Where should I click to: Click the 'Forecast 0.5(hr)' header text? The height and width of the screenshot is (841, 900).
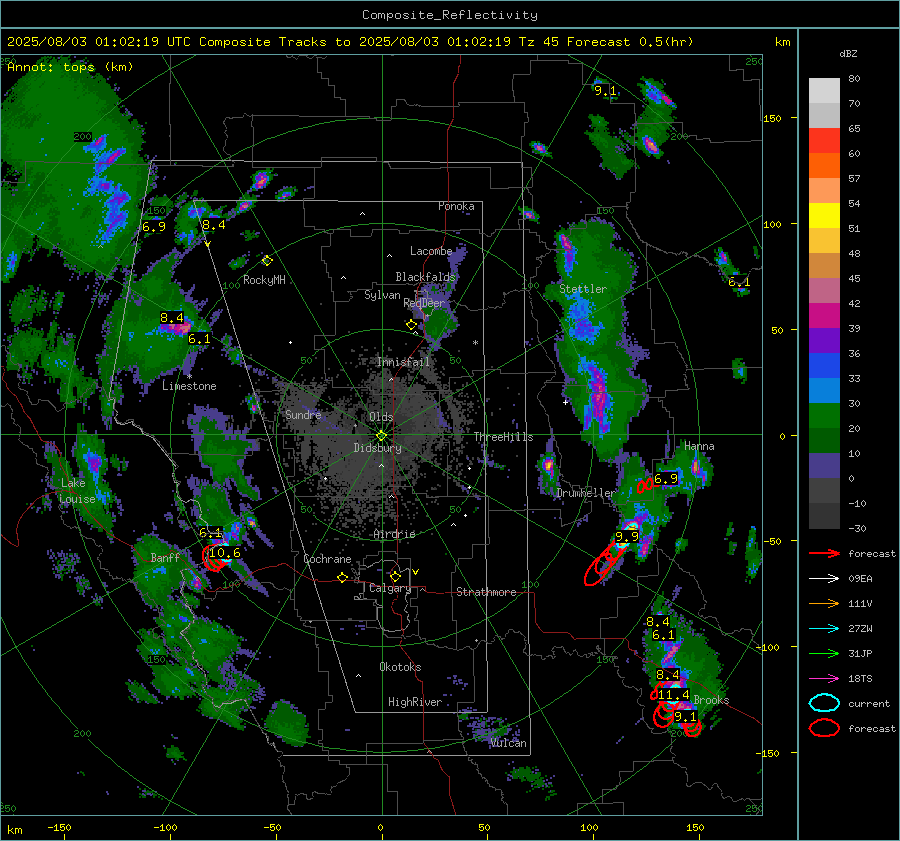[630, 42]
